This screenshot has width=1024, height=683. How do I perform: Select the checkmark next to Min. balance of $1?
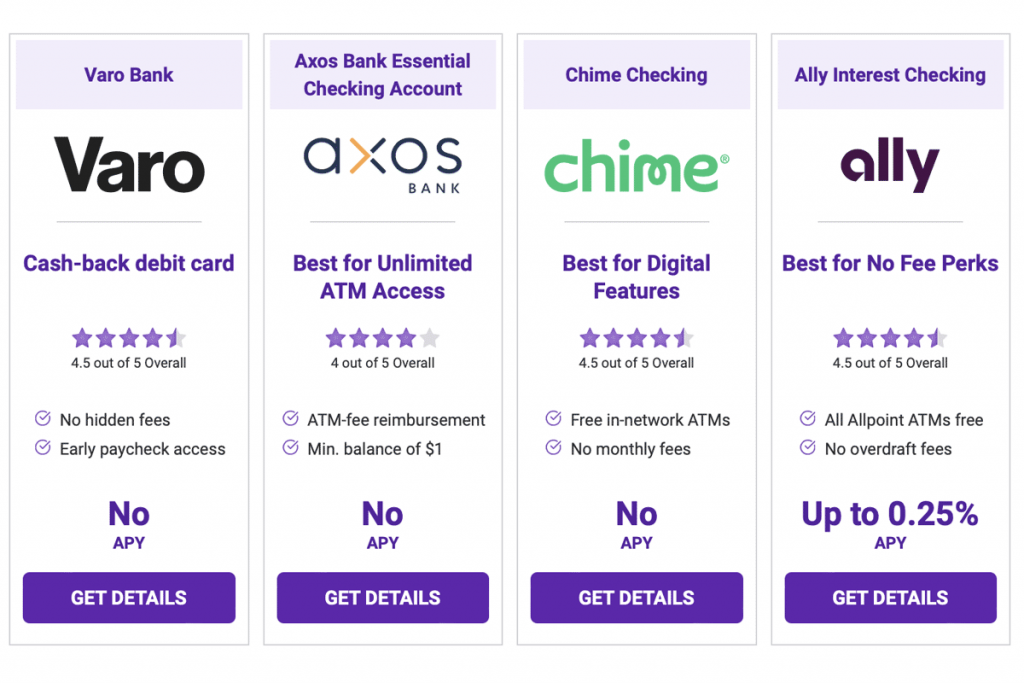click(x=293, y=449)
